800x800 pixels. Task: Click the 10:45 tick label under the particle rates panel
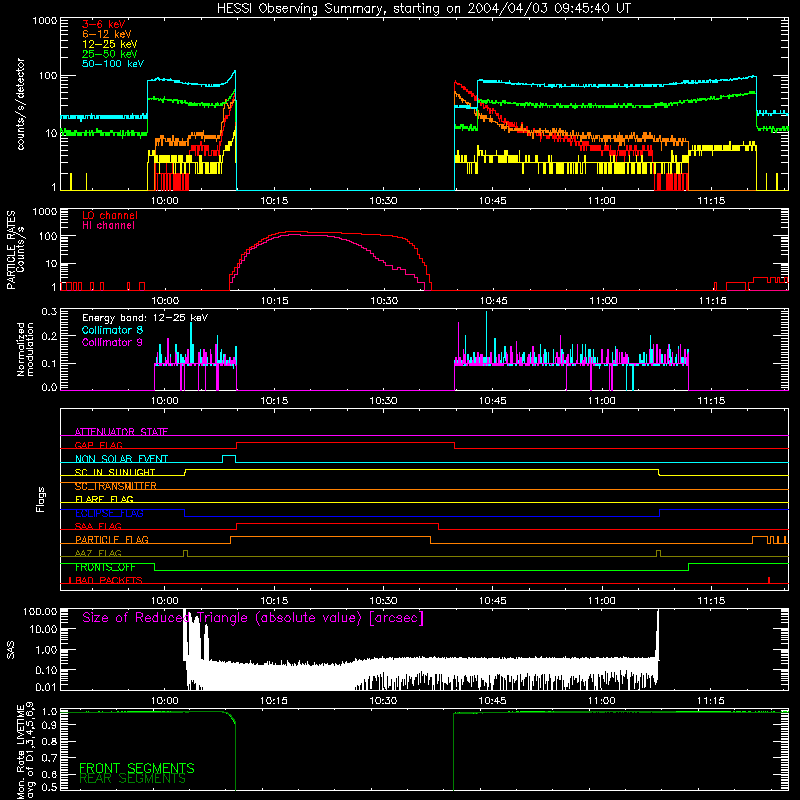pos(493,301)
